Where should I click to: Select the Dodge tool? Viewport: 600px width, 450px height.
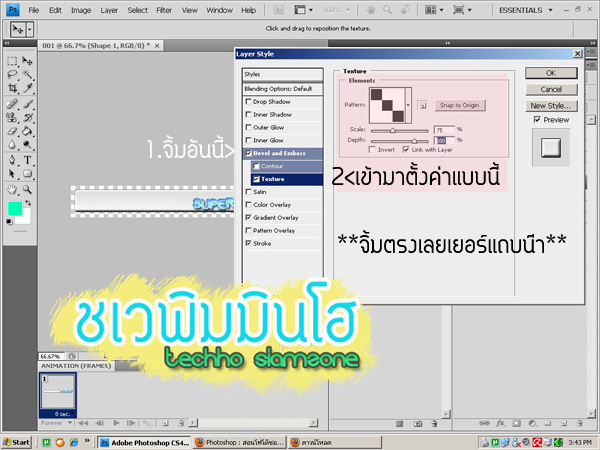pyautogui.click(x=27, y=145)
